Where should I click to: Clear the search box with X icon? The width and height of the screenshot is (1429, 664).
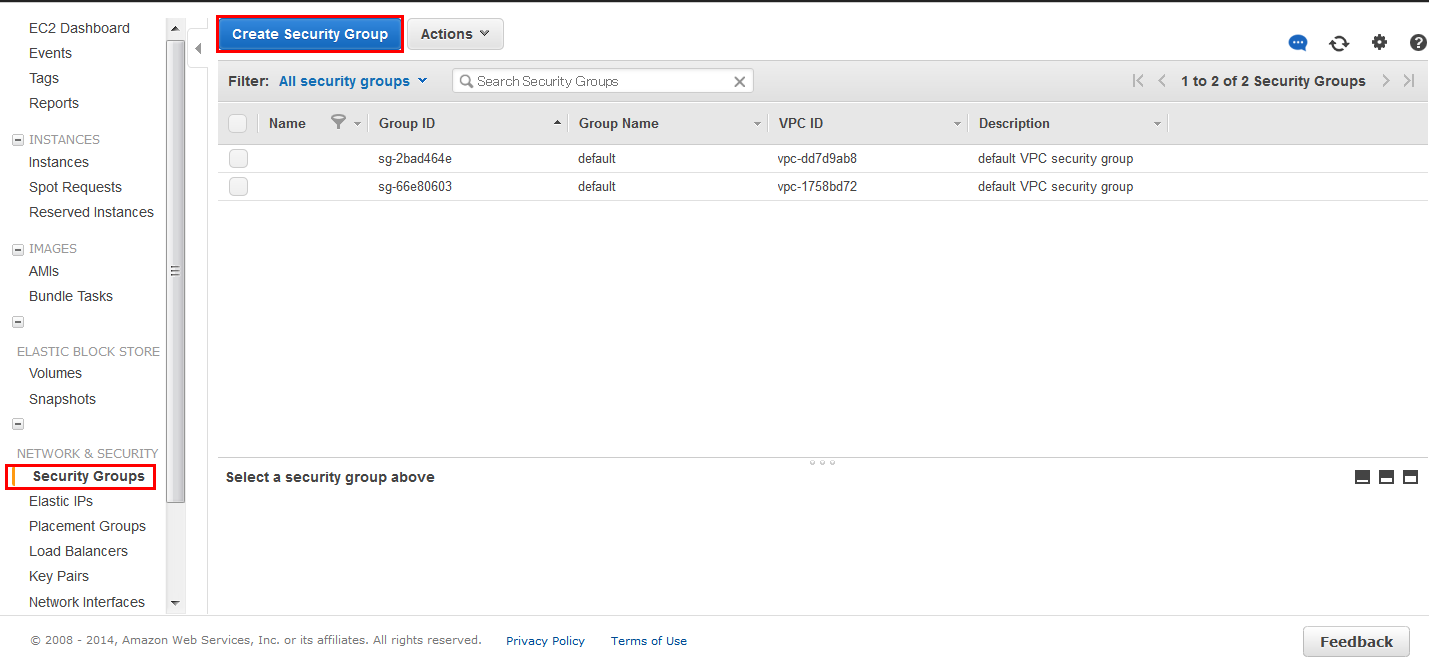(740, 82)
